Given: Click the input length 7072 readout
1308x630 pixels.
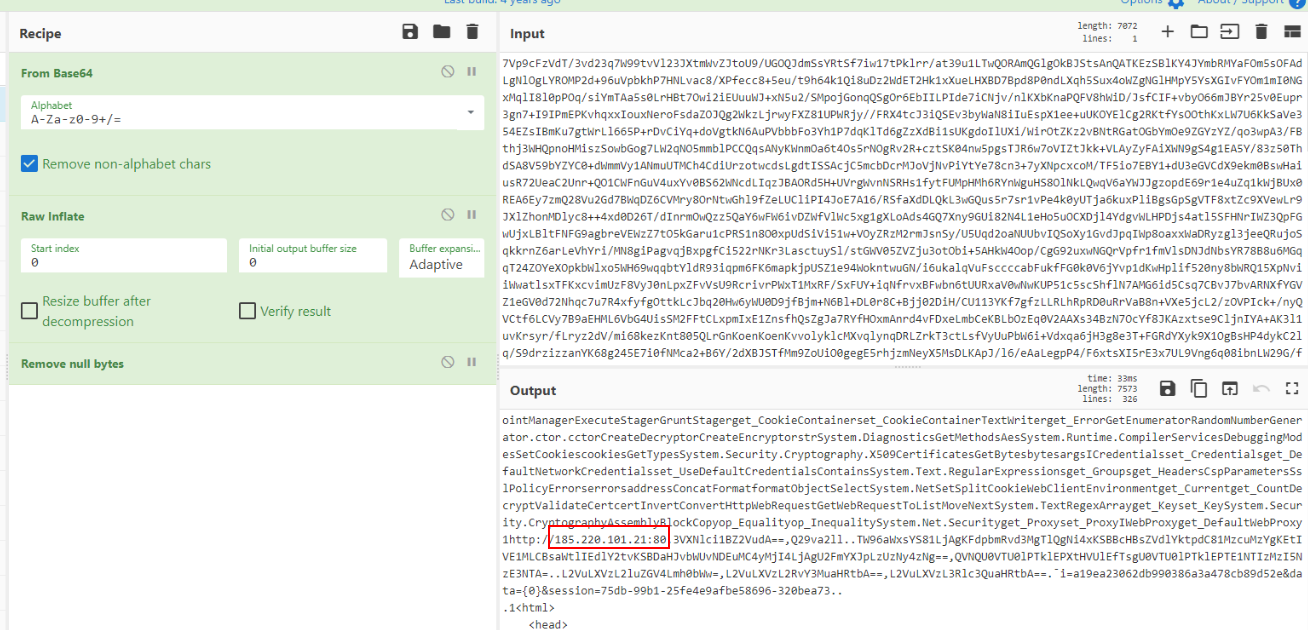Looking at the screenshot, I should [1109, 26].
